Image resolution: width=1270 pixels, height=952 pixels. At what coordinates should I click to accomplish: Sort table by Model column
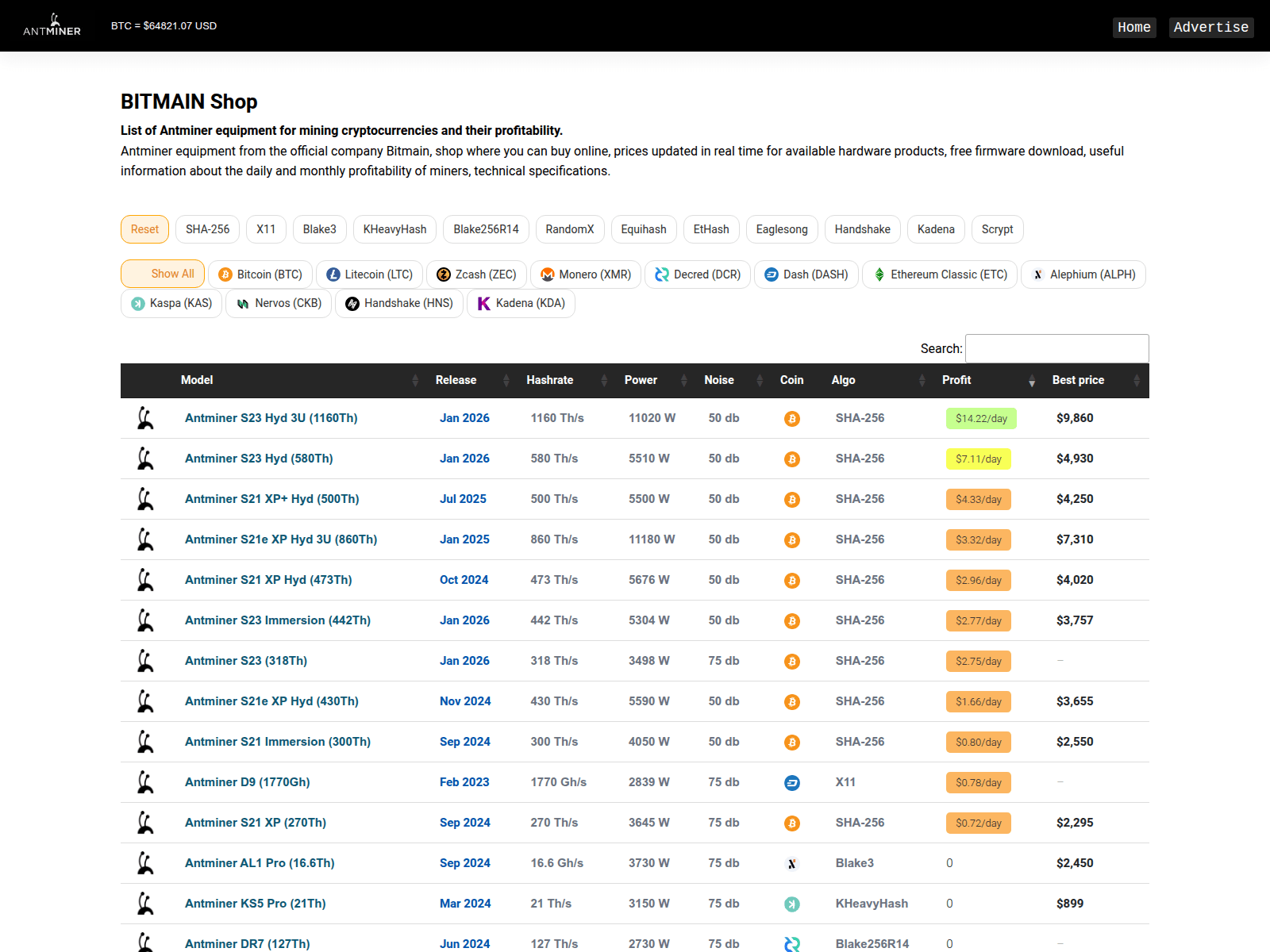pyautogui.click(x=298, y=380)
